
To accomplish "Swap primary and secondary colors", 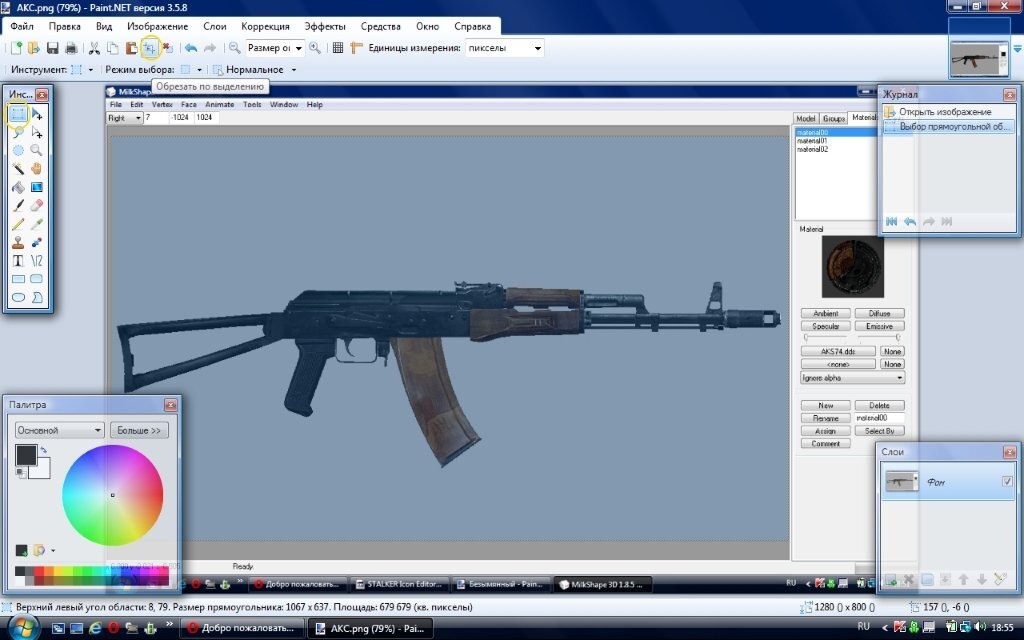I will [x=44, y=451].
